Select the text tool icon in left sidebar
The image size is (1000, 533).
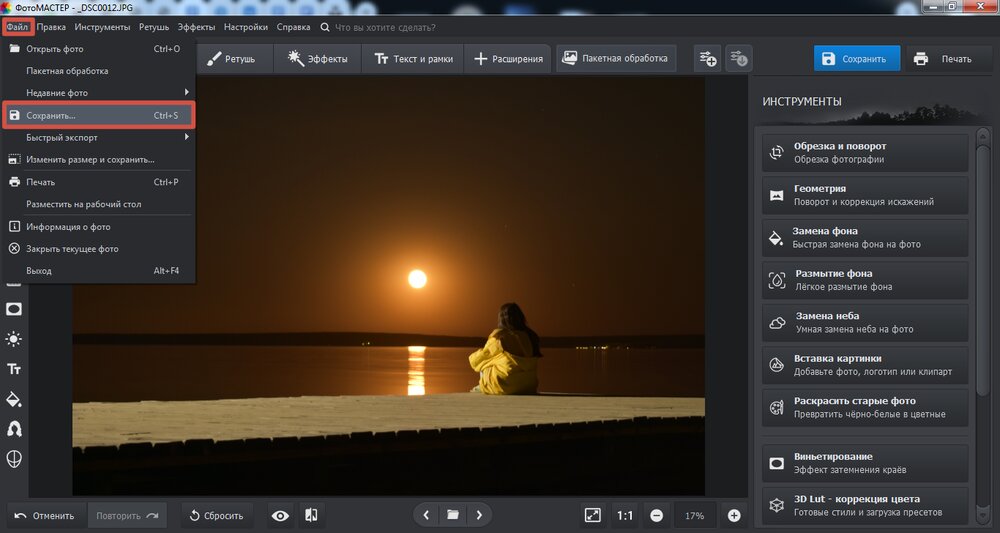pos(14,369)
